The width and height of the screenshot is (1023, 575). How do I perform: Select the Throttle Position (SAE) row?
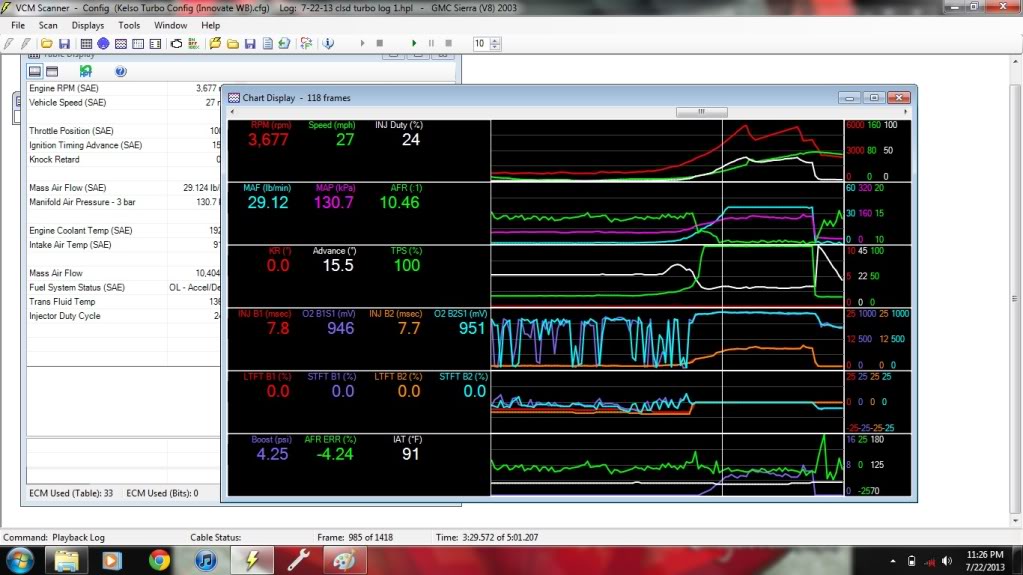pos(123,131)
